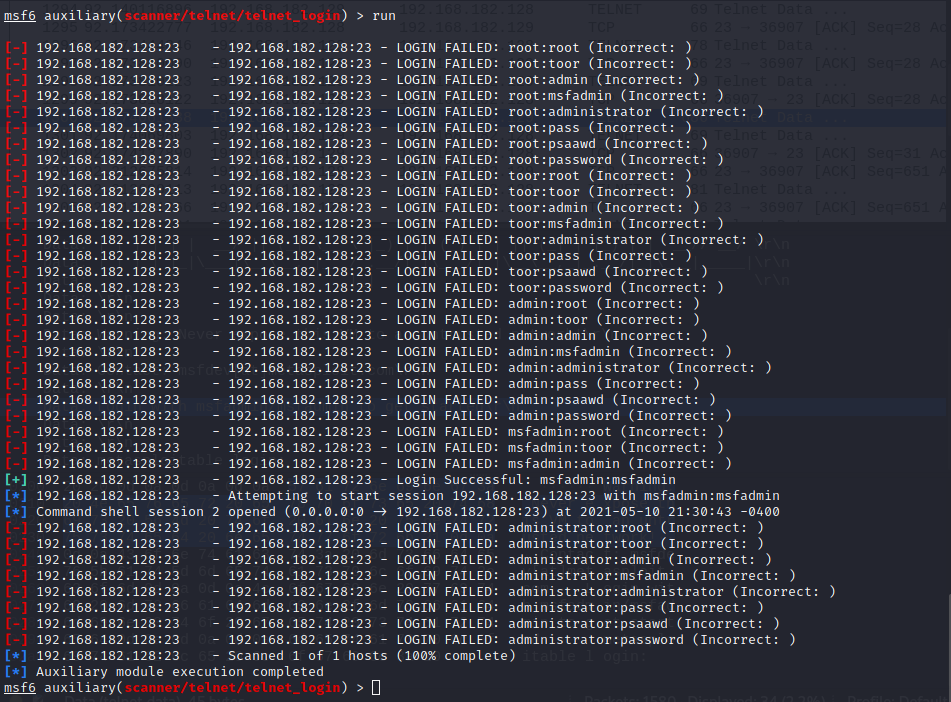Click the "msf6" text of the bottom prompt
The width and height of the screenshot is (951, 702).
(19, 687)
